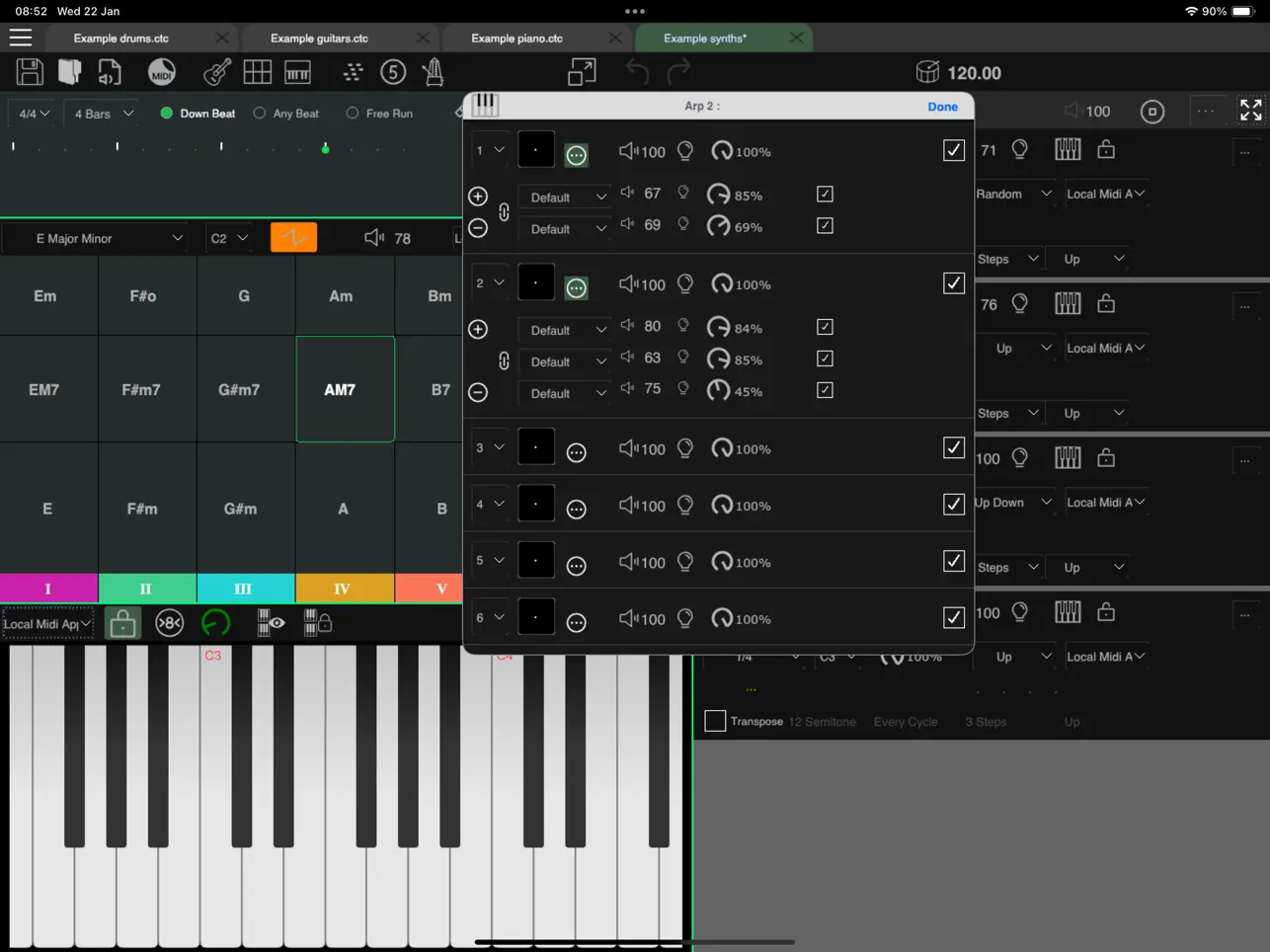Uncheck the step 1 enable checkbox
This screenshot has width=1270, height=952.
click(953, 150)
